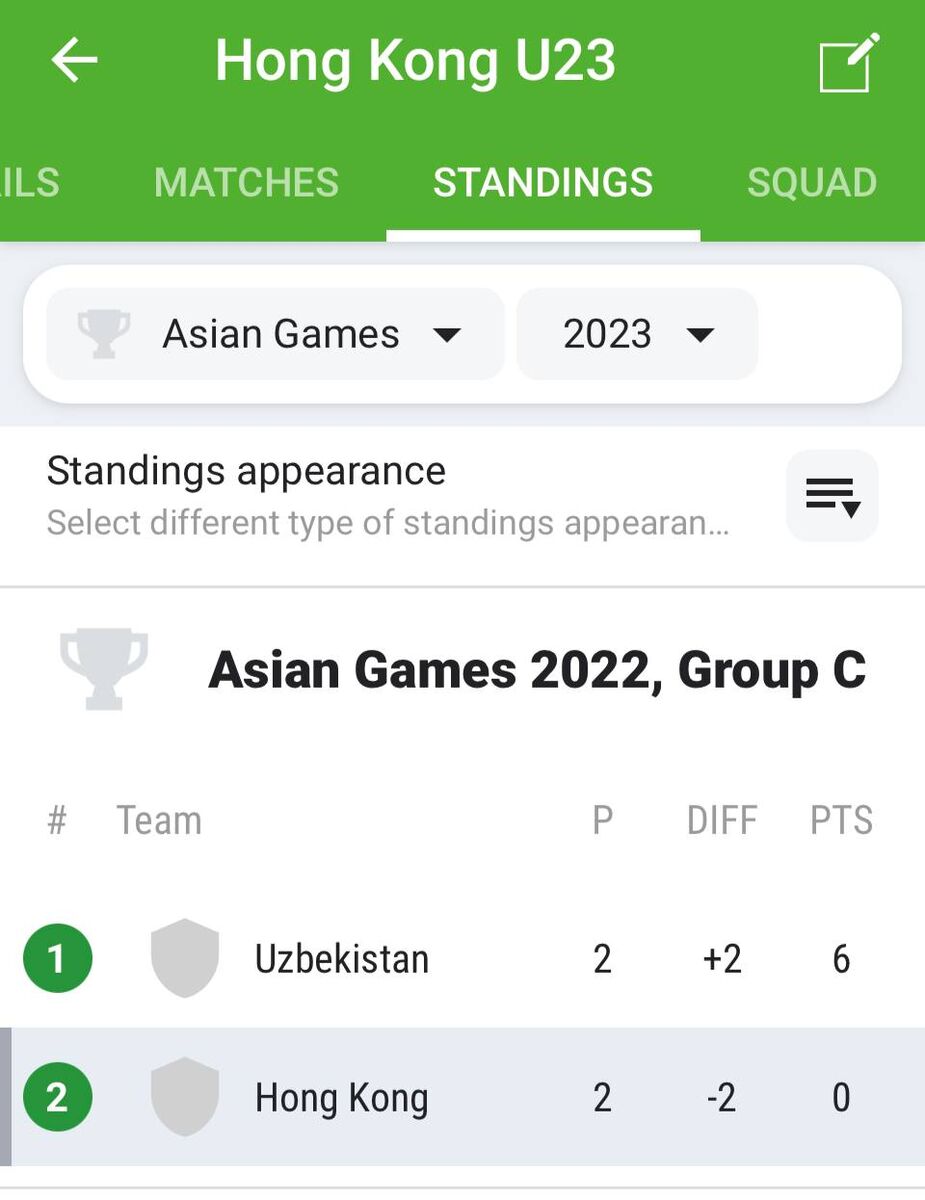Tap Hong Kong's team shield crest
Viewport: 925px width, 1200px height.
coord(185,1097)
